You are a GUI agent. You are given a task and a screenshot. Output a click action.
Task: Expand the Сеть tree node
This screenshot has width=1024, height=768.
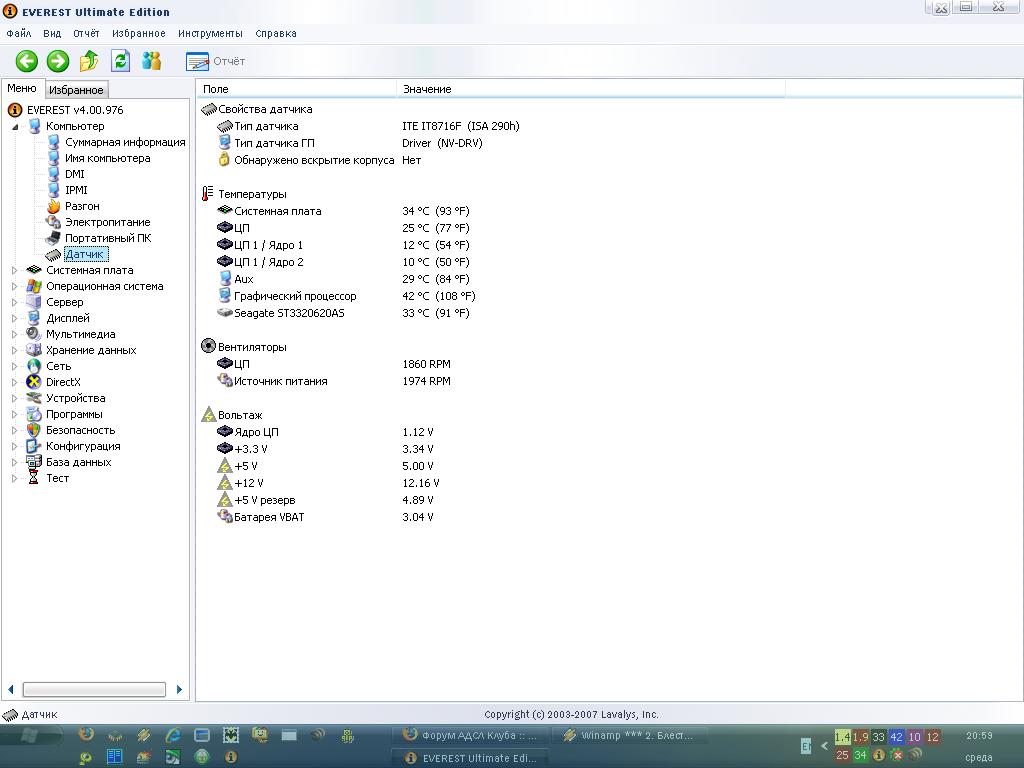14,366
